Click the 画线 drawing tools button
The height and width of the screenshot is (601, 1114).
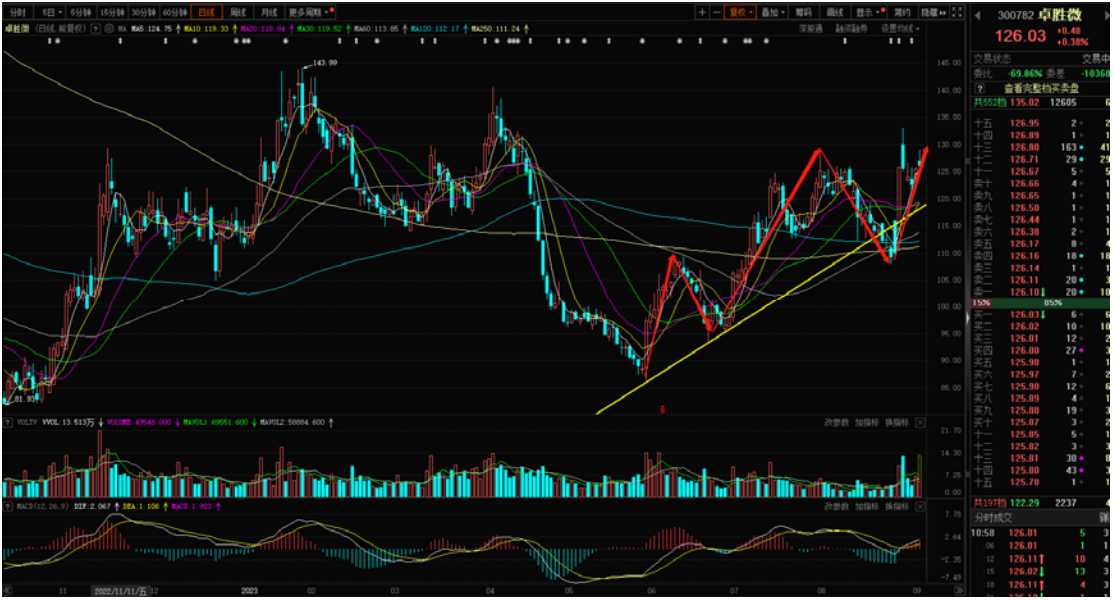(835, 12)
